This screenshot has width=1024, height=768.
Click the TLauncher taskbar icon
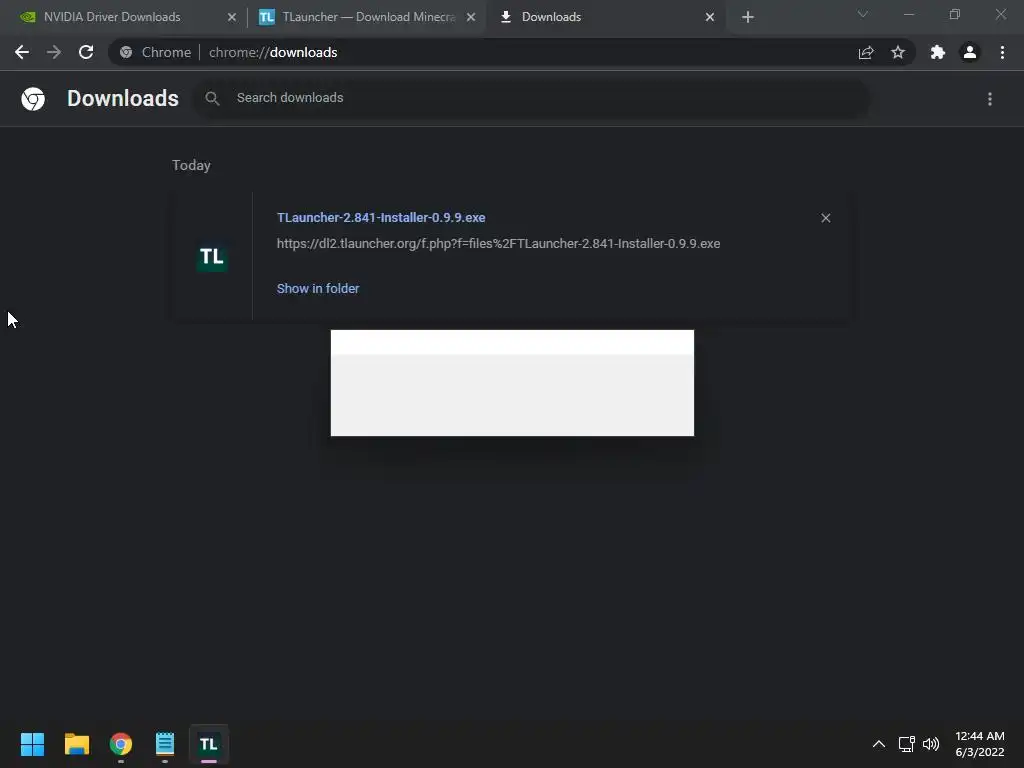[209, 744]
